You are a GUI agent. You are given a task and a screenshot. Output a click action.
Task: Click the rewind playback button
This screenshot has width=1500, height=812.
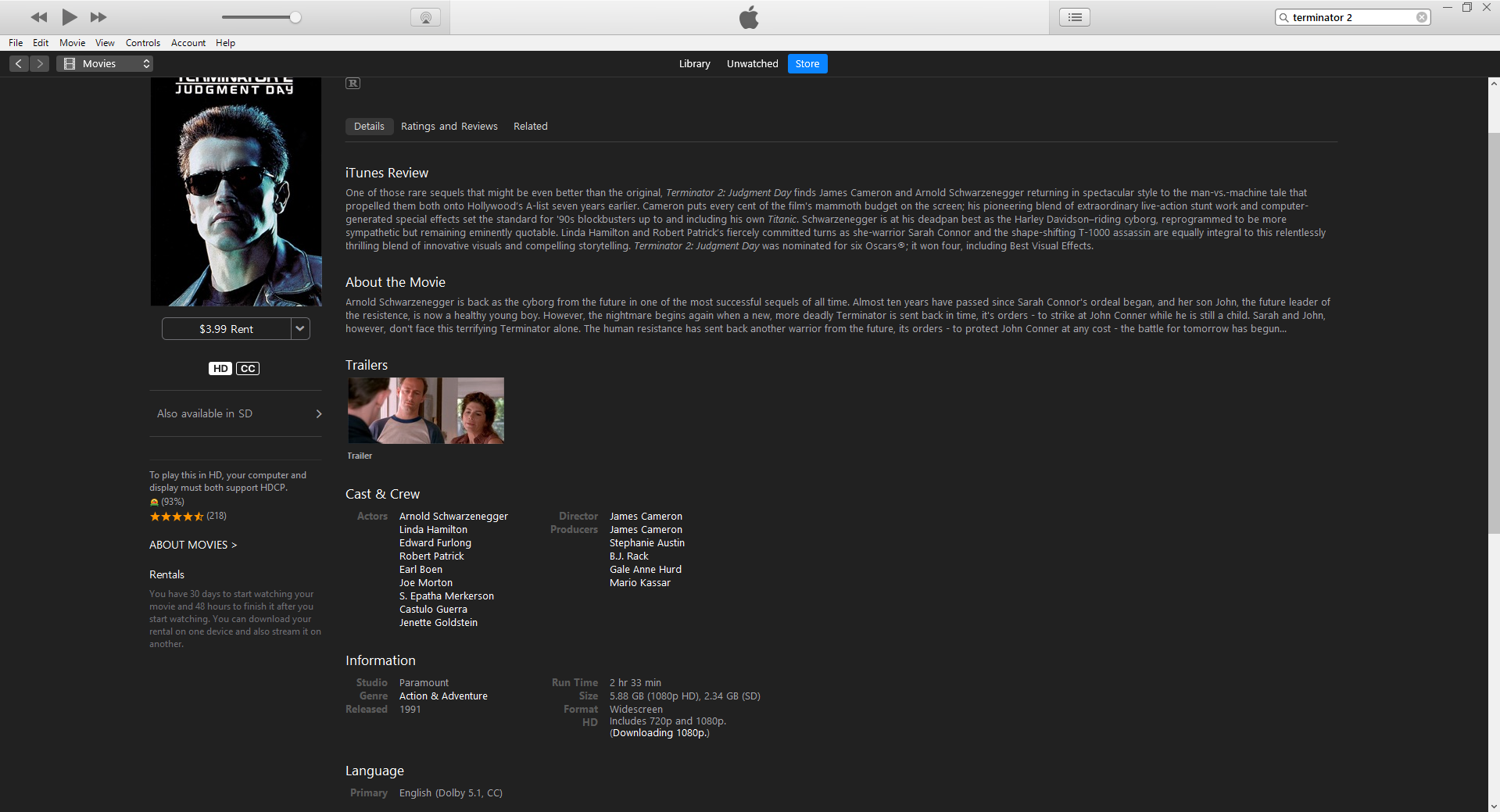(x=38, y=17)
